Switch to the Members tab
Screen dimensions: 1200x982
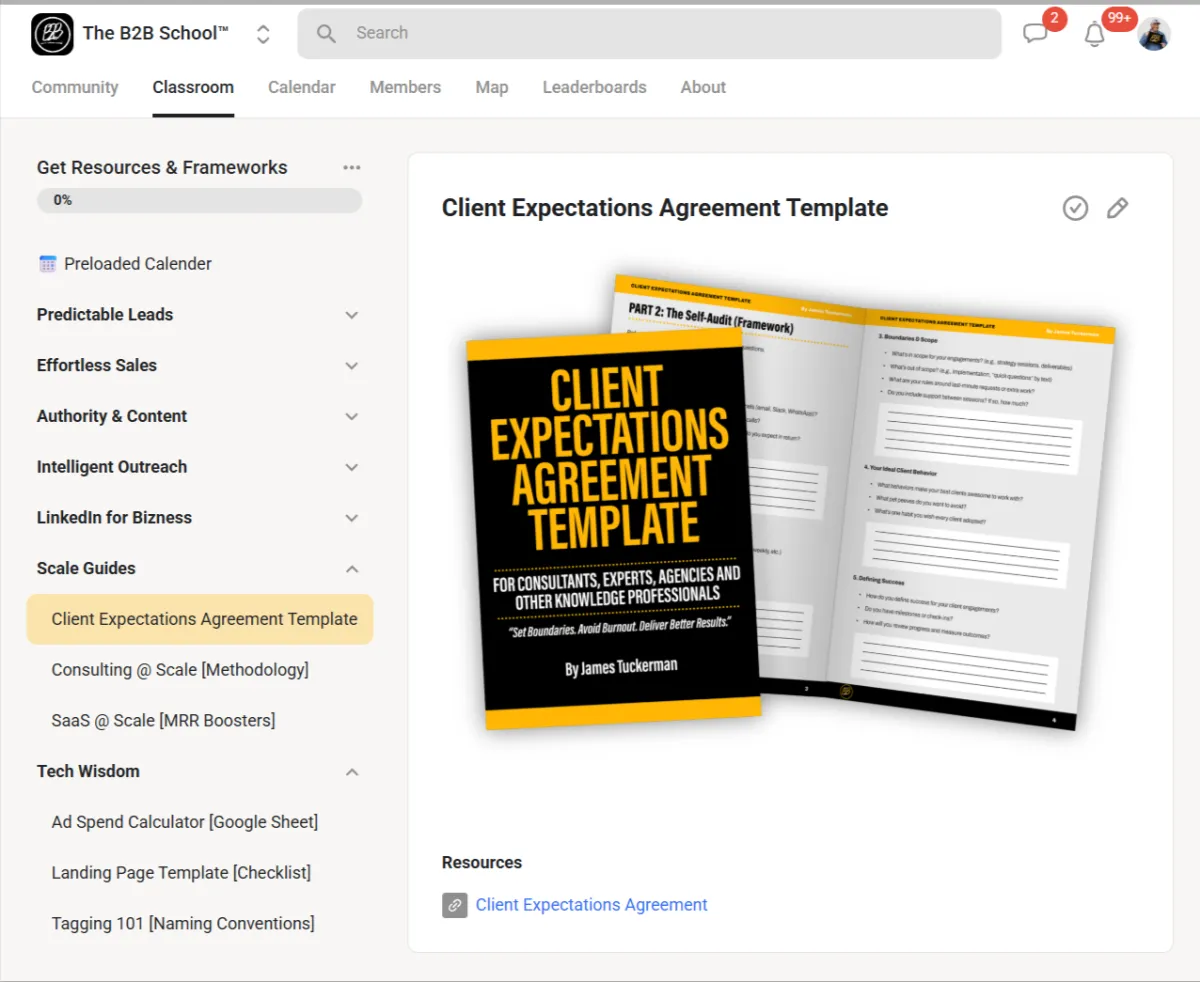pos(405,87)
